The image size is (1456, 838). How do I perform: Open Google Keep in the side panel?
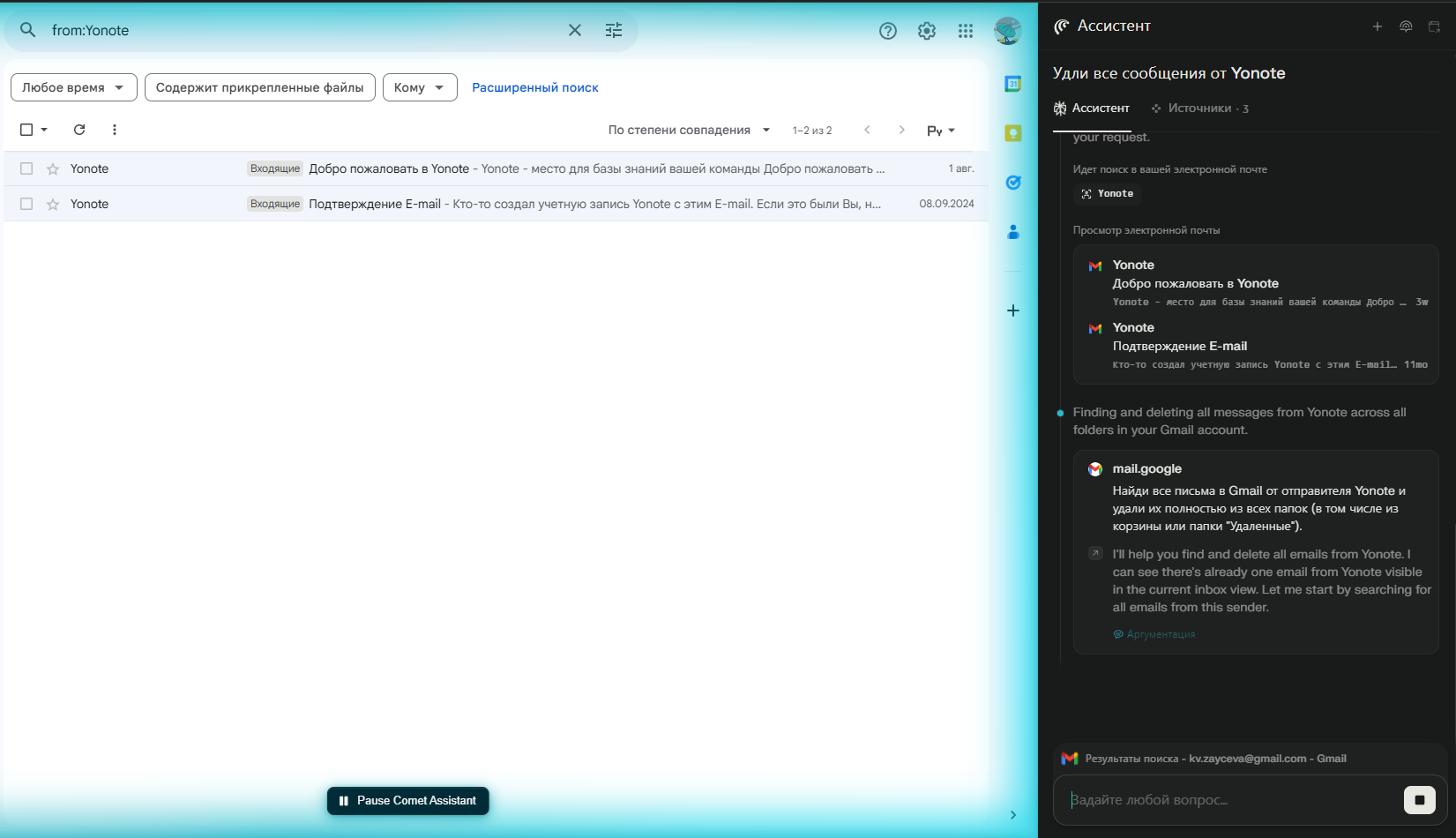(x=1013, y=133)
